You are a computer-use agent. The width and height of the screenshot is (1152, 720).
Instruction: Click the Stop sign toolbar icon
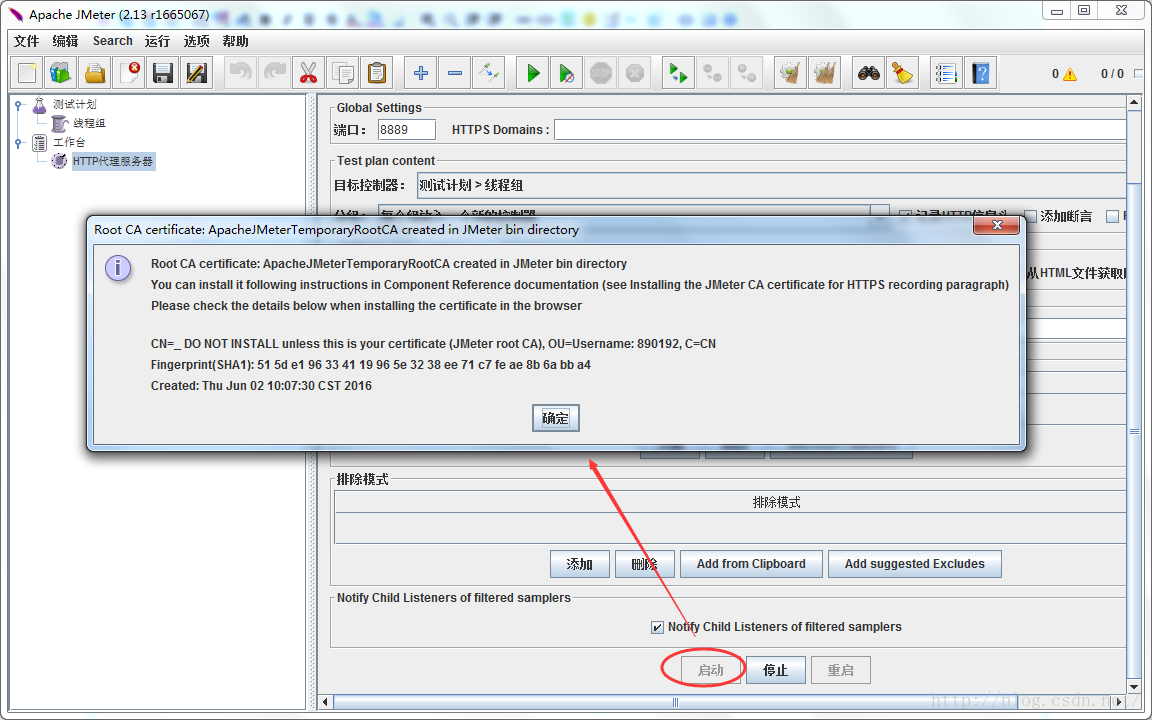pos(601,73)
